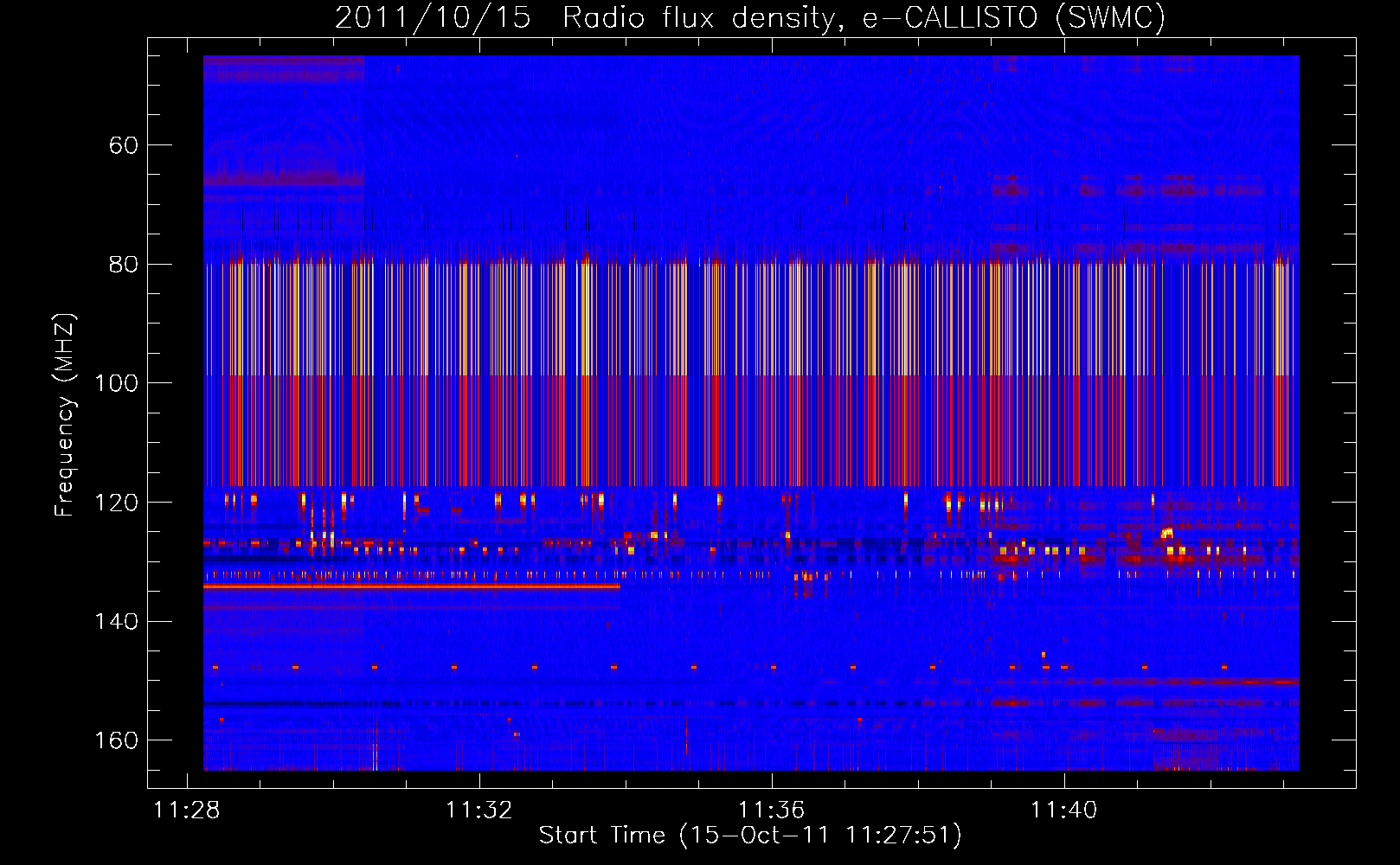Image resolution: width=1400 pixels, height=865 pixels.
Task: Click the 11:40 time tick label
Action: 1063,810
